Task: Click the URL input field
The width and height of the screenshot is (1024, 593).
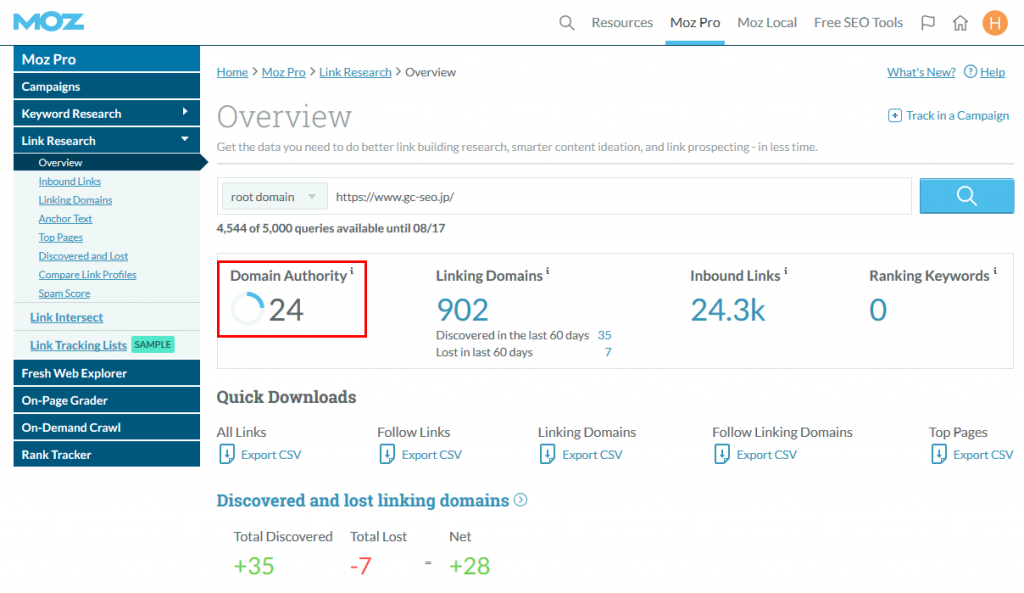Action: click(x=620, y=197)
